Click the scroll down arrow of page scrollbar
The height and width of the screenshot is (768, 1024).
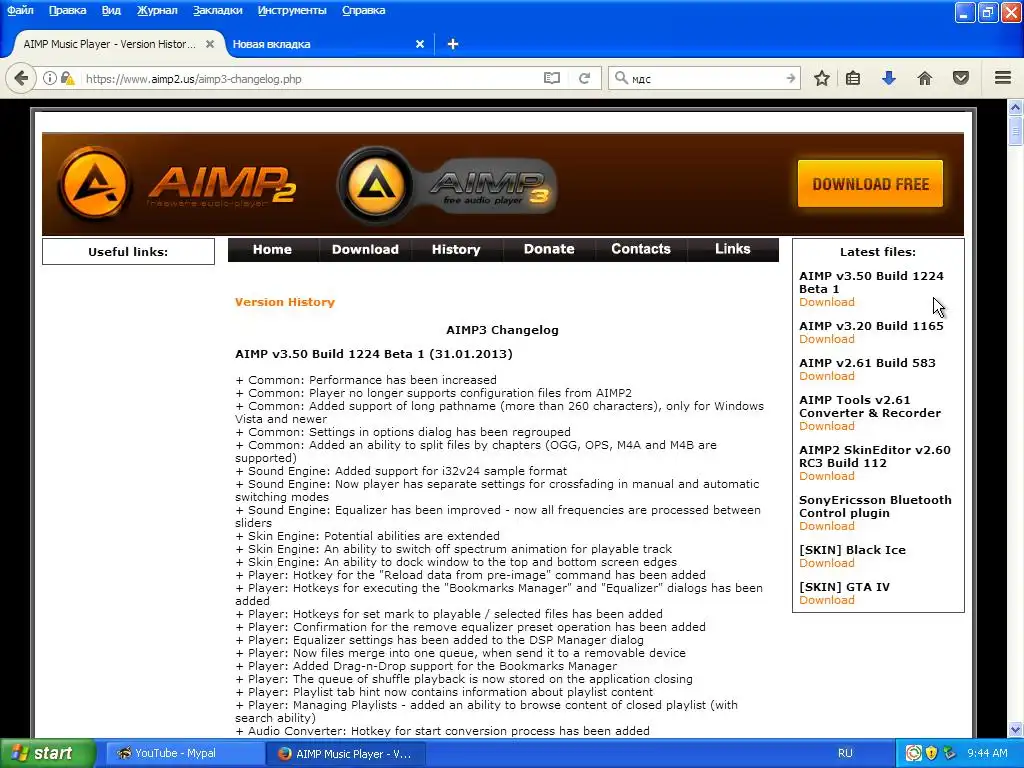click(x=1016, y=729)
